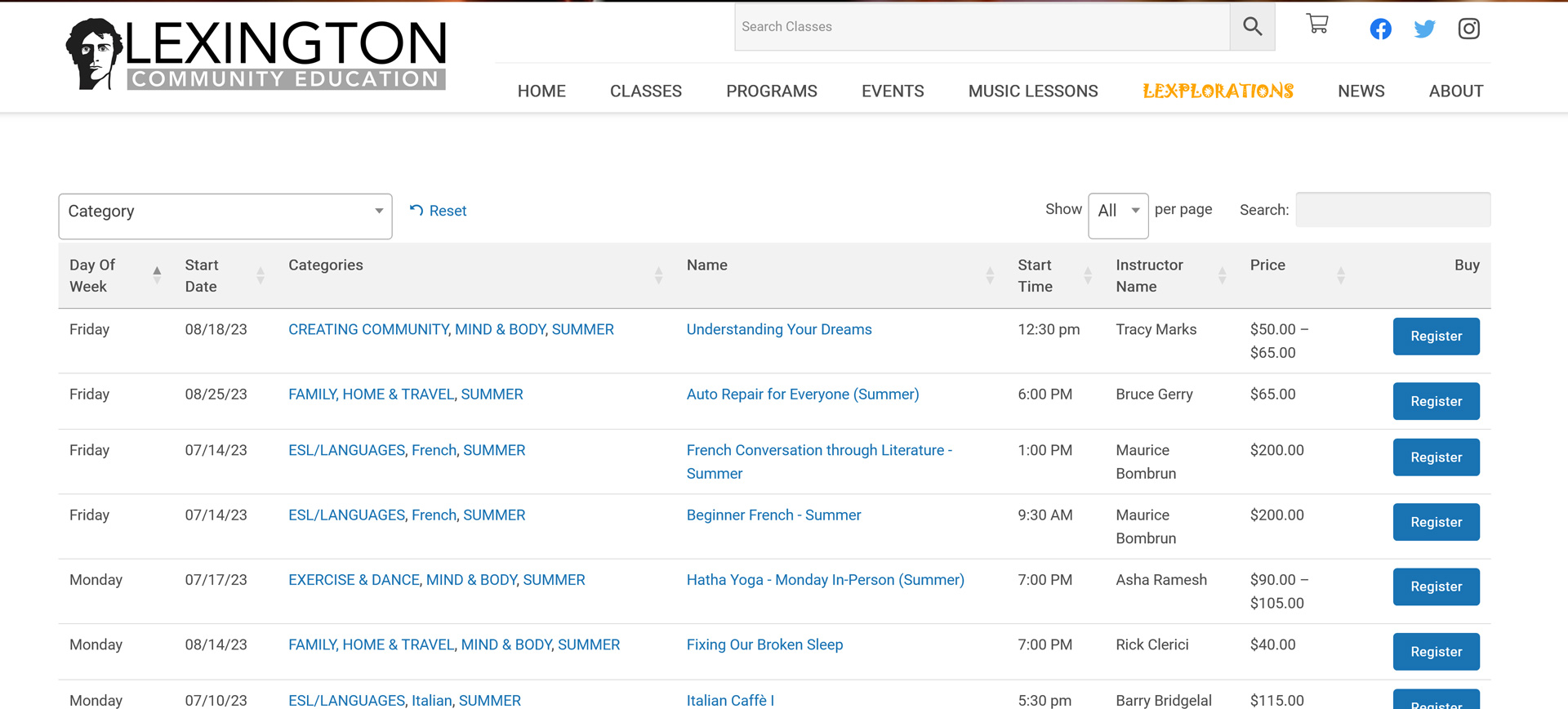Click FAMILY, HOME & TRAVEL in Auto Repair row

click(371, 395)
